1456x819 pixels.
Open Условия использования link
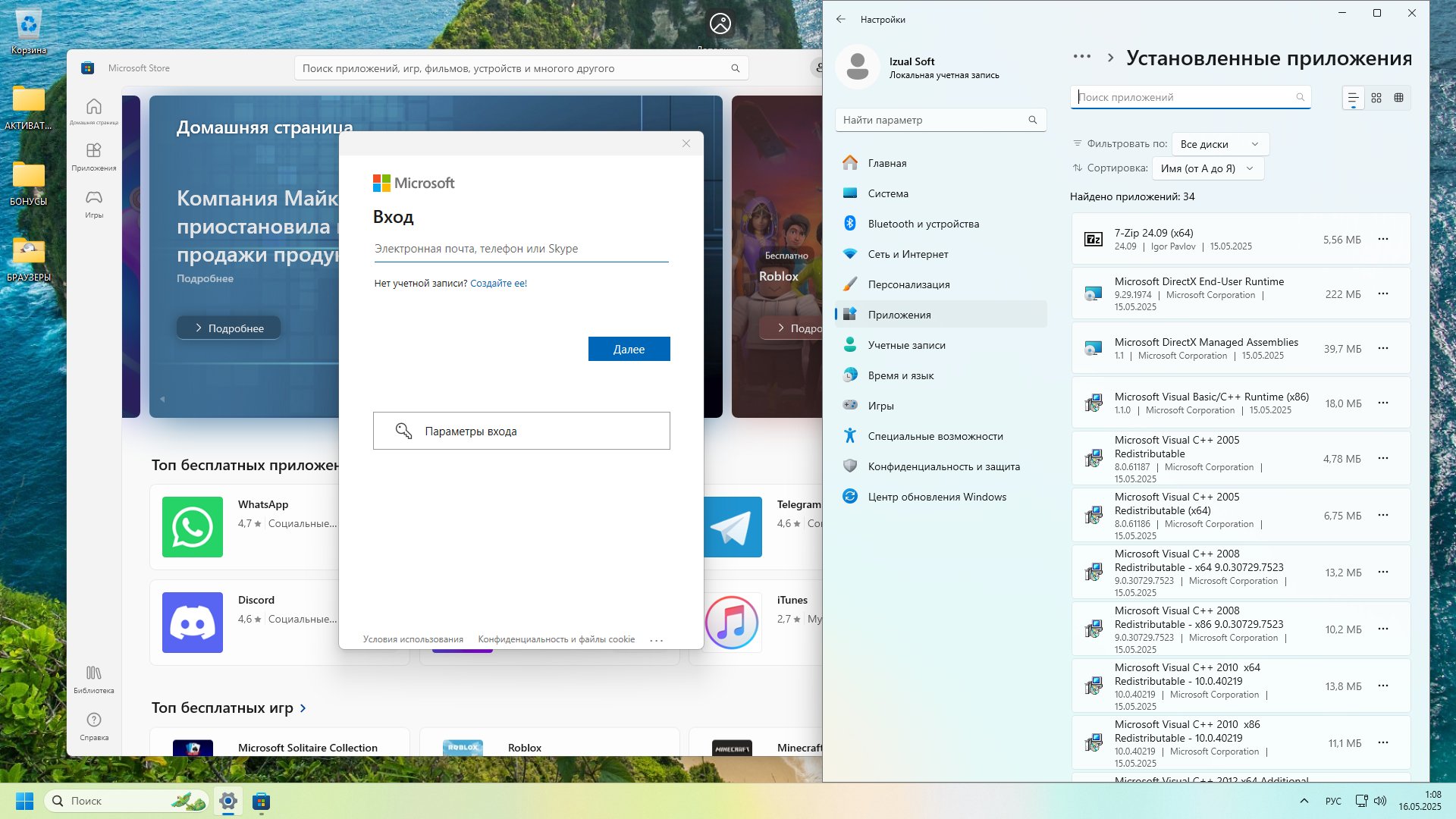(x=413, y=639)
